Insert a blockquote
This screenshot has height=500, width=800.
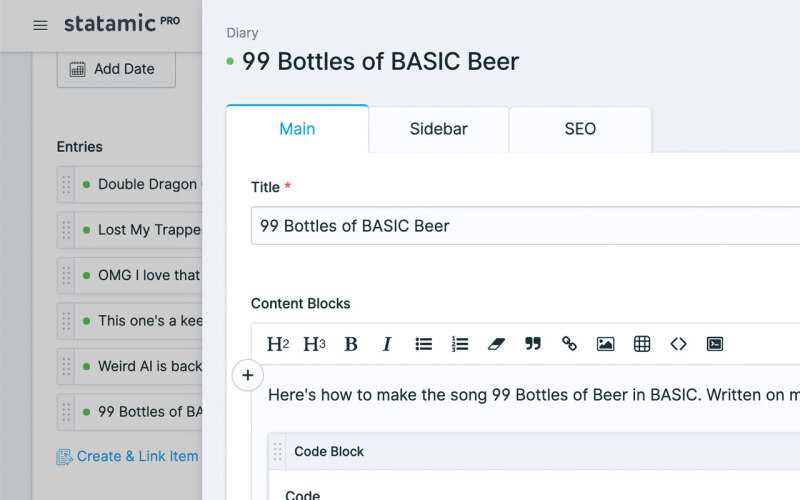[533, 344]
